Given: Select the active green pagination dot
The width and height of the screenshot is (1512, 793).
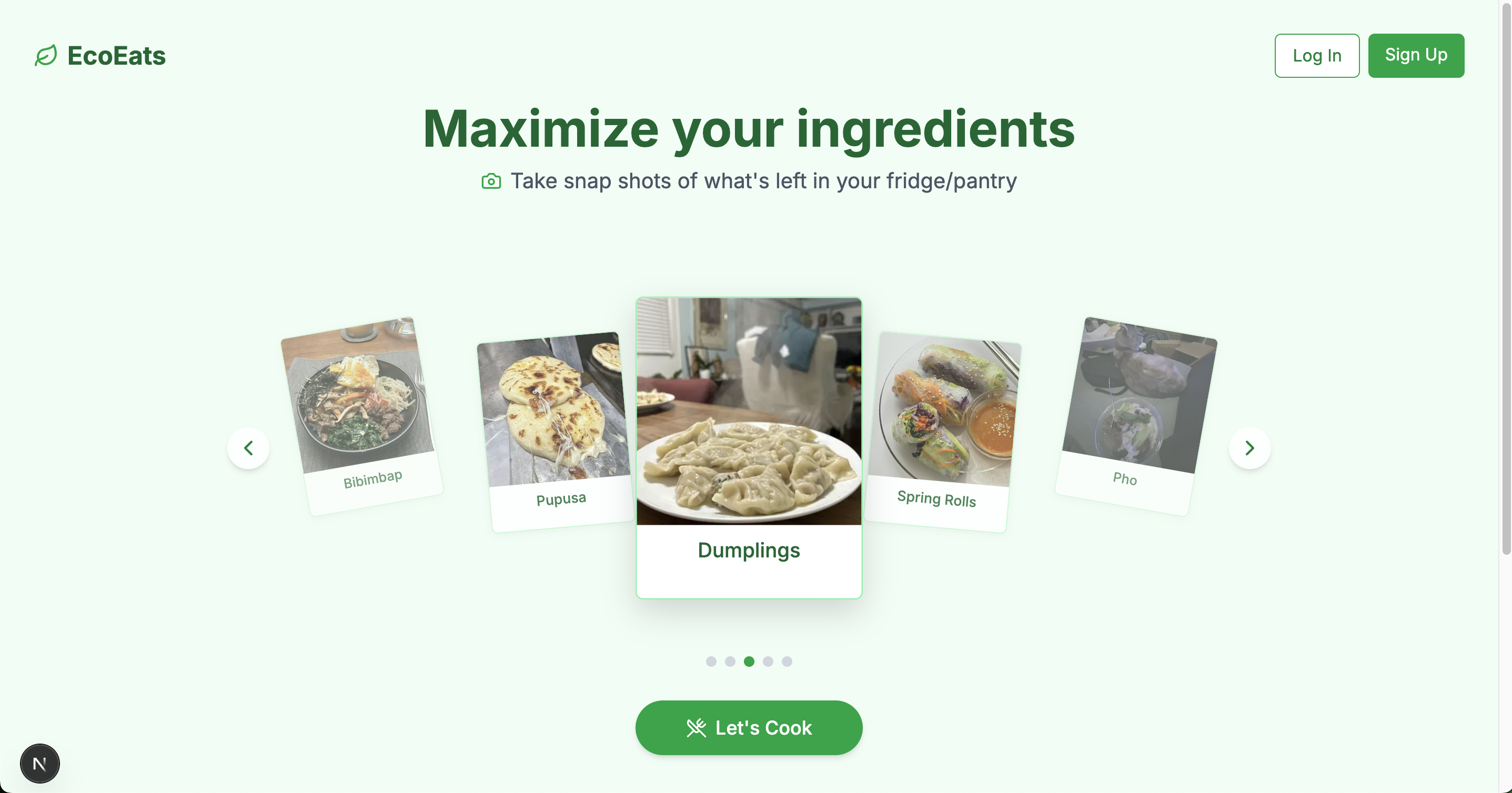Looking at the screenshot, I should coord(749,662).
